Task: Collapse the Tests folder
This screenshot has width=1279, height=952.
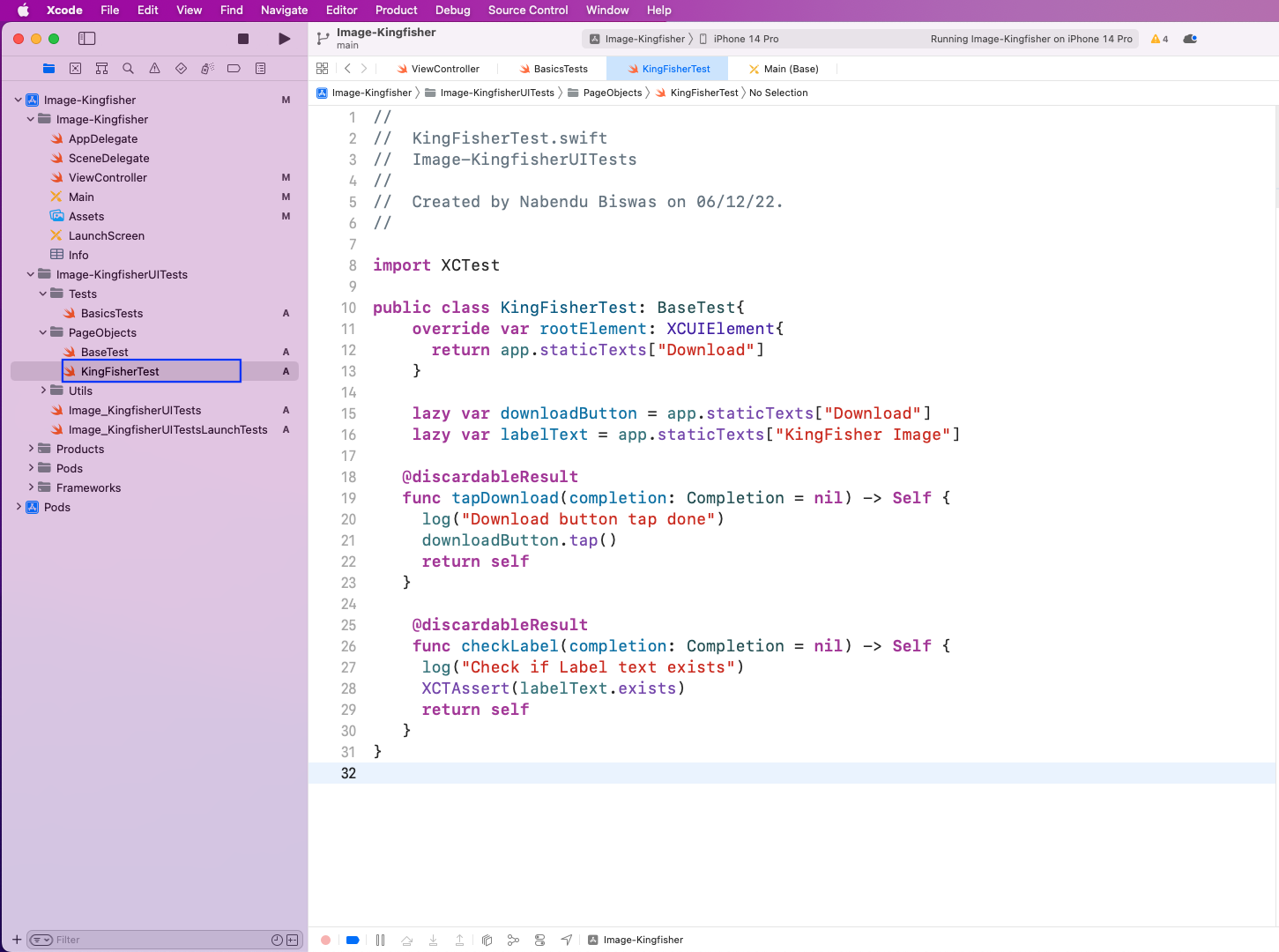Action: click(42, 294)
